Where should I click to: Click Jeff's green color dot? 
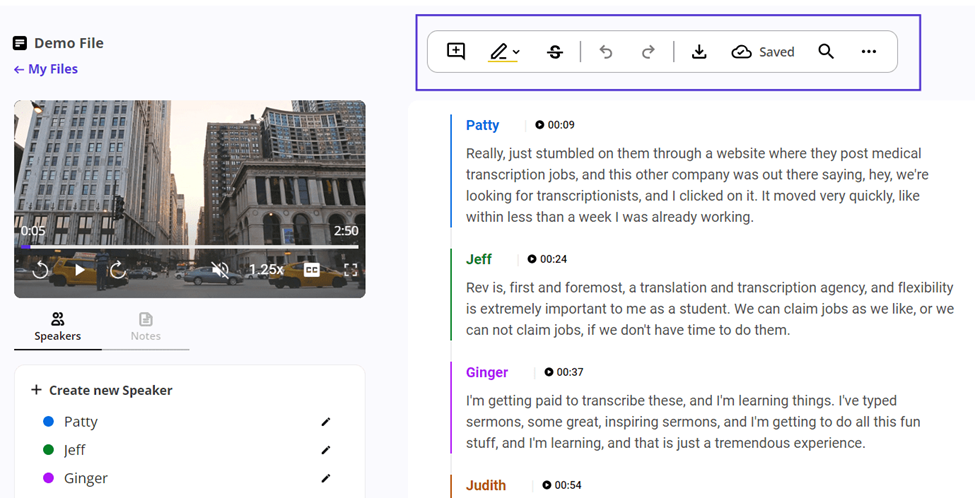click(x=49, y=450)
